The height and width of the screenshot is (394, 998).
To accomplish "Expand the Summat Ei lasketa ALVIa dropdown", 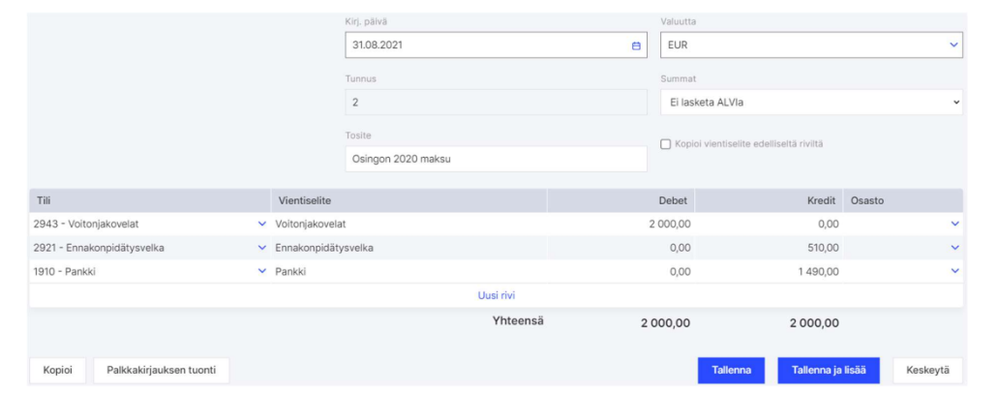I will (812, 102).
